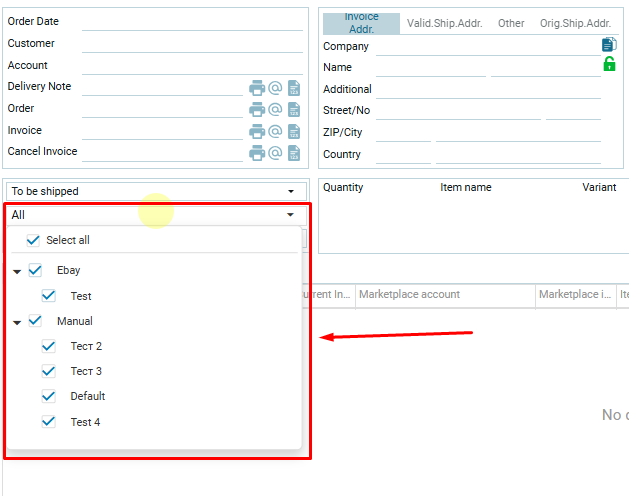This screenshot has height=496, width=629.
Task: Click the green unlock padlock icon
Action: point(609,65)
